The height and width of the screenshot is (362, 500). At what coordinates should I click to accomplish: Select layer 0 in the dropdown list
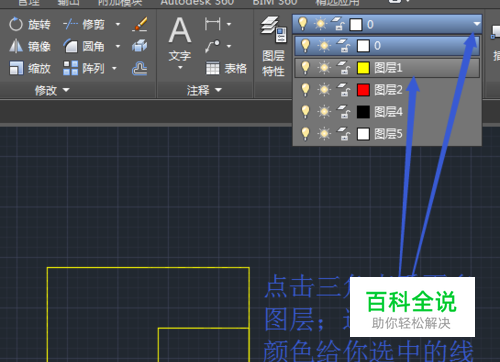[387, 46]
